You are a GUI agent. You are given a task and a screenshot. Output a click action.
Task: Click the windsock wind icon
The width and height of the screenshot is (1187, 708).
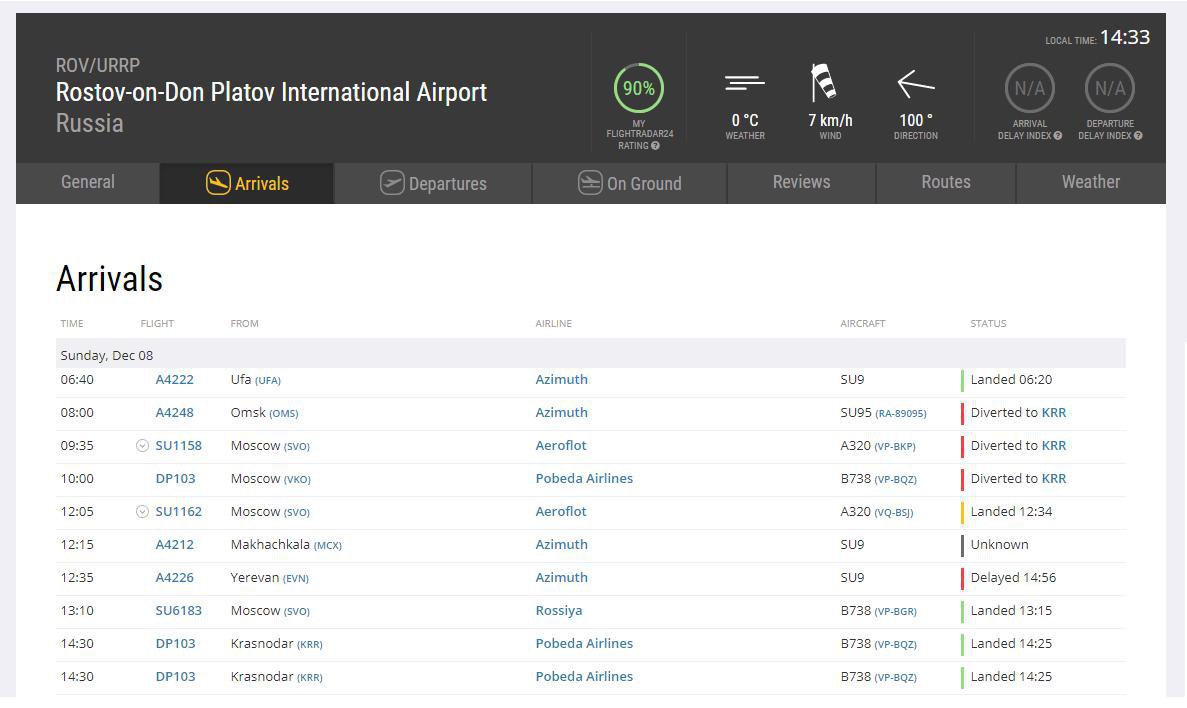tap(824, 82)
